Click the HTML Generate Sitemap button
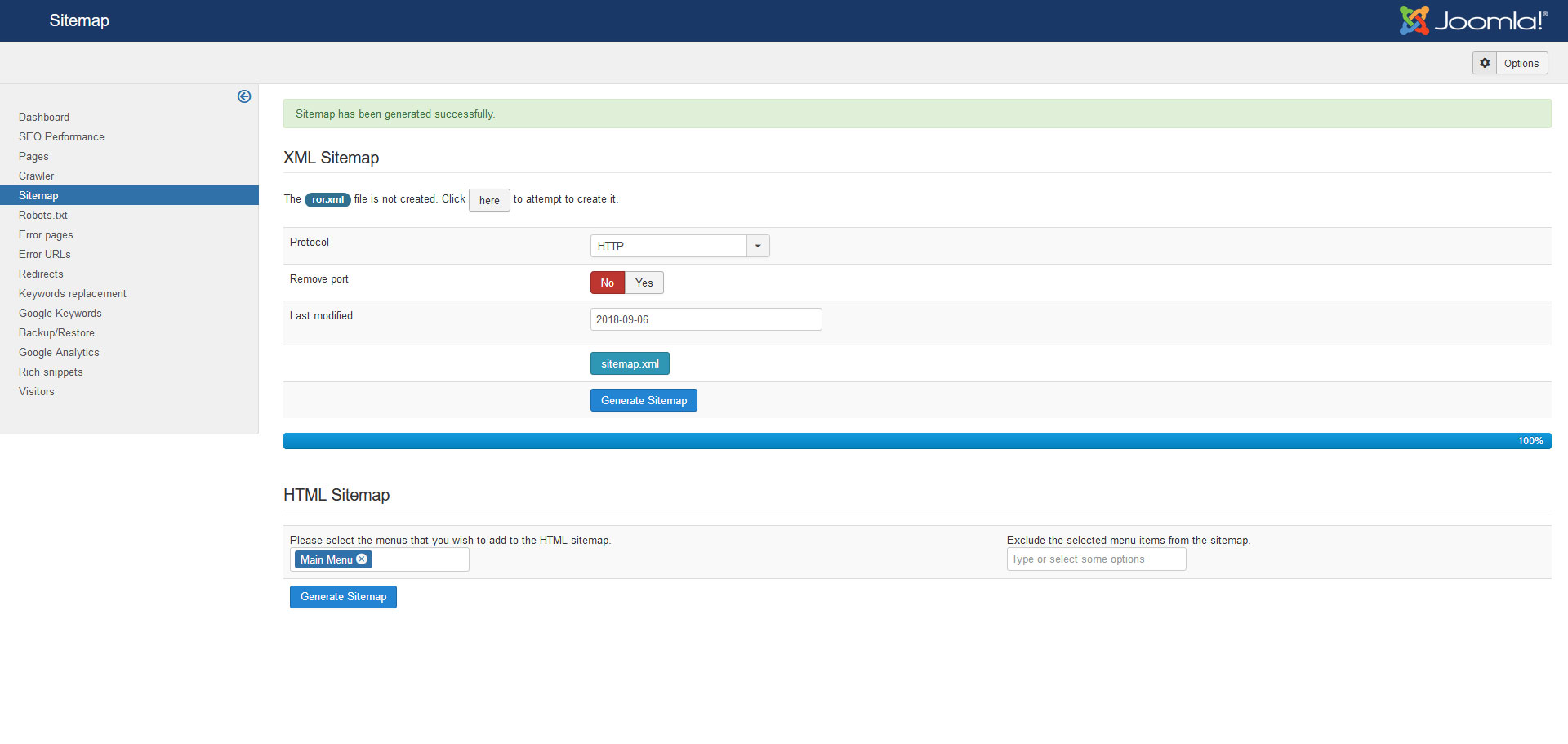Viewport: 1568px width, 744px height. click(343, 597)
